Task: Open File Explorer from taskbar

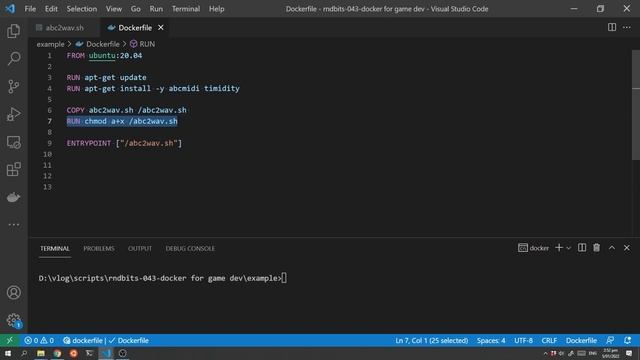Action: tap(41, 353)
